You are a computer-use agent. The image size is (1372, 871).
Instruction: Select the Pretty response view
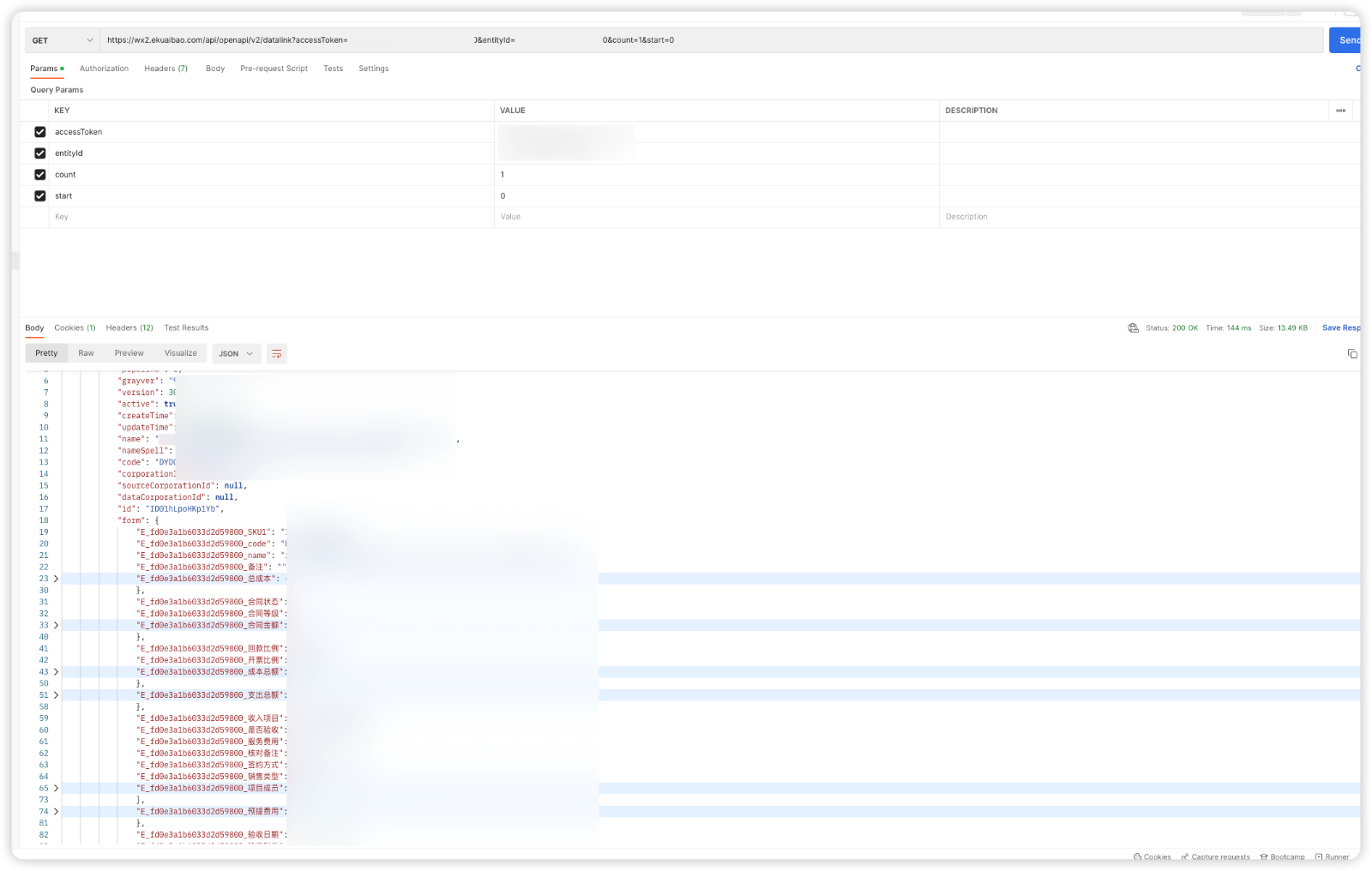click(46, 353)
